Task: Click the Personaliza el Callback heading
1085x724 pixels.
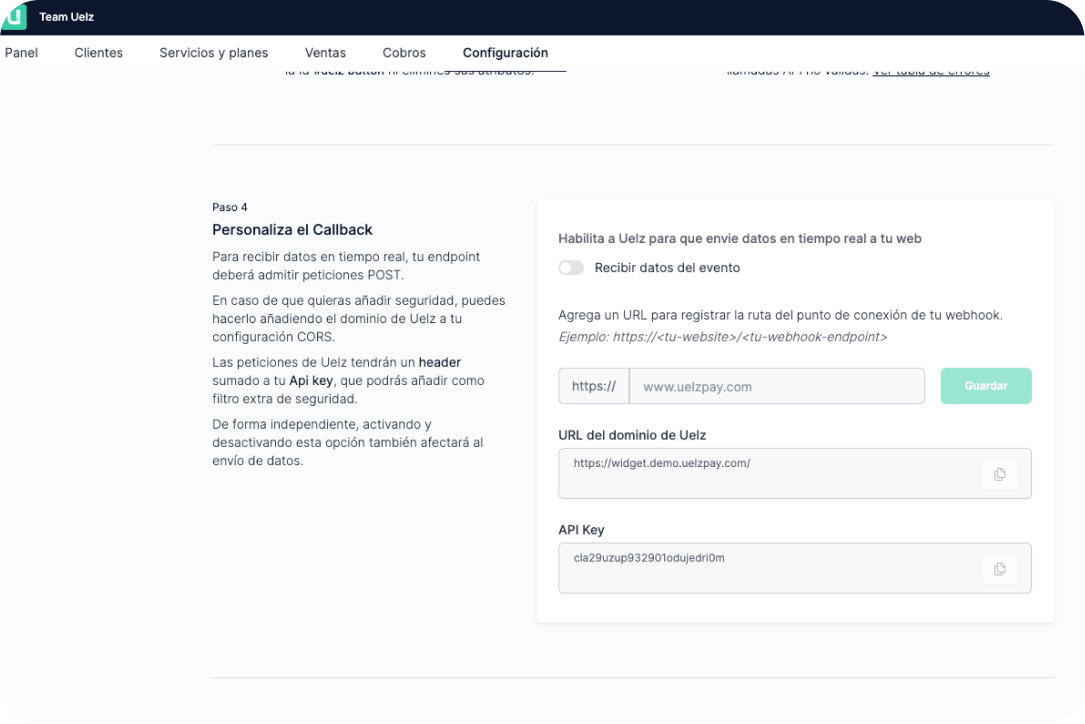Action: [292, 230]
